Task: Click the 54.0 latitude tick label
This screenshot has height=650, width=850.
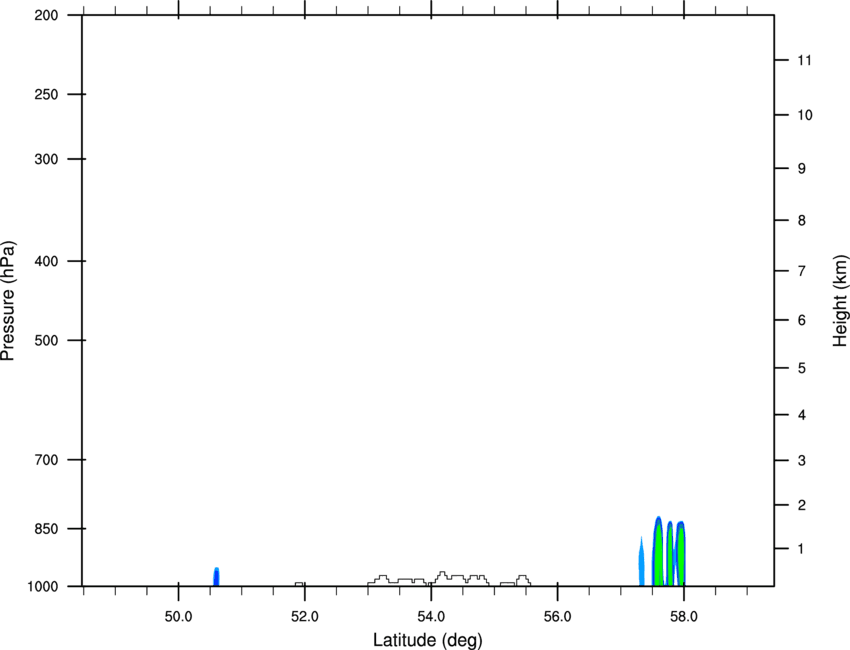Action: (x=431, y=617)
